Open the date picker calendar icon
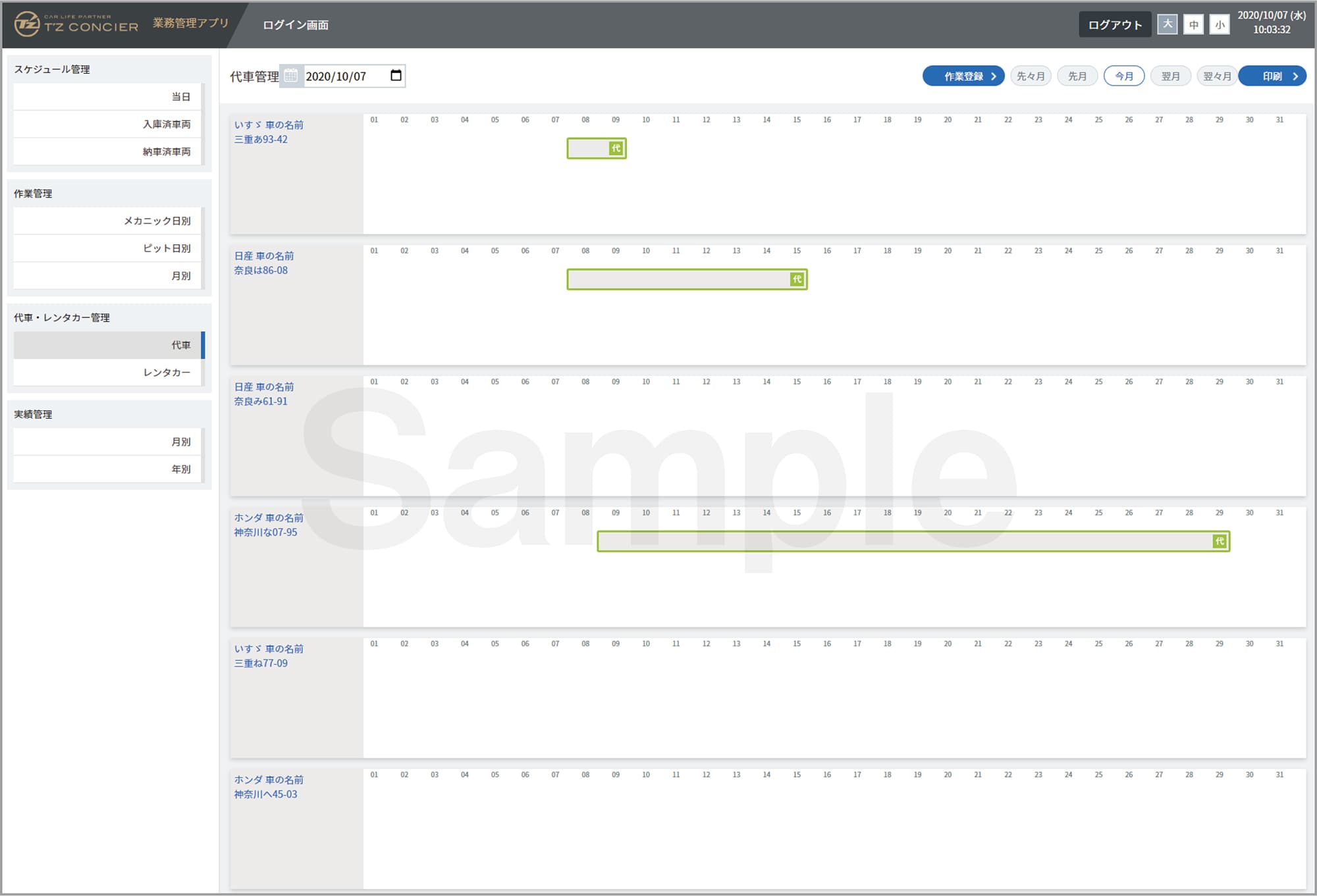1317x896 pixels. coord(396,75)
